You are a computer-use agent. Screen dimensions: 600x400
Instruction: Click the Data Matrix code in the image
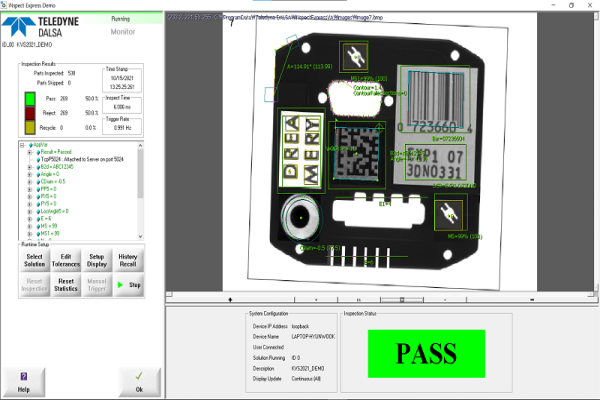coord(357,154)
